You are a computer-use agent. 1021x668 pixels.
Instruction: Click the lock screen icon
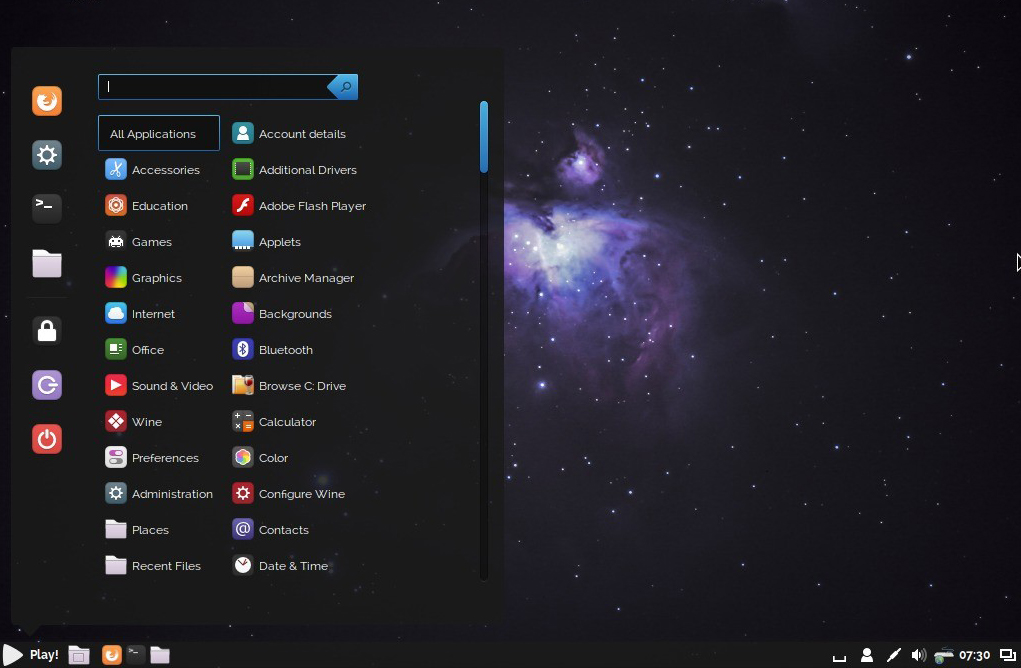[x=47, y=331]
